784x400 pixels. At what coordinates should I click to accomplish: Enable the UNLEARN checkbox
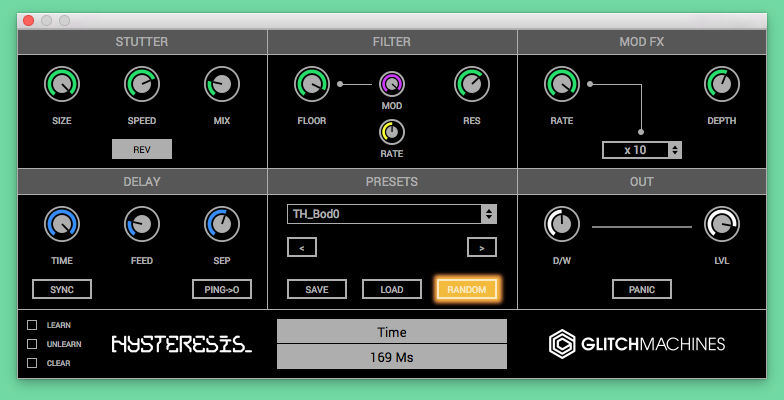tap(32, 344)
